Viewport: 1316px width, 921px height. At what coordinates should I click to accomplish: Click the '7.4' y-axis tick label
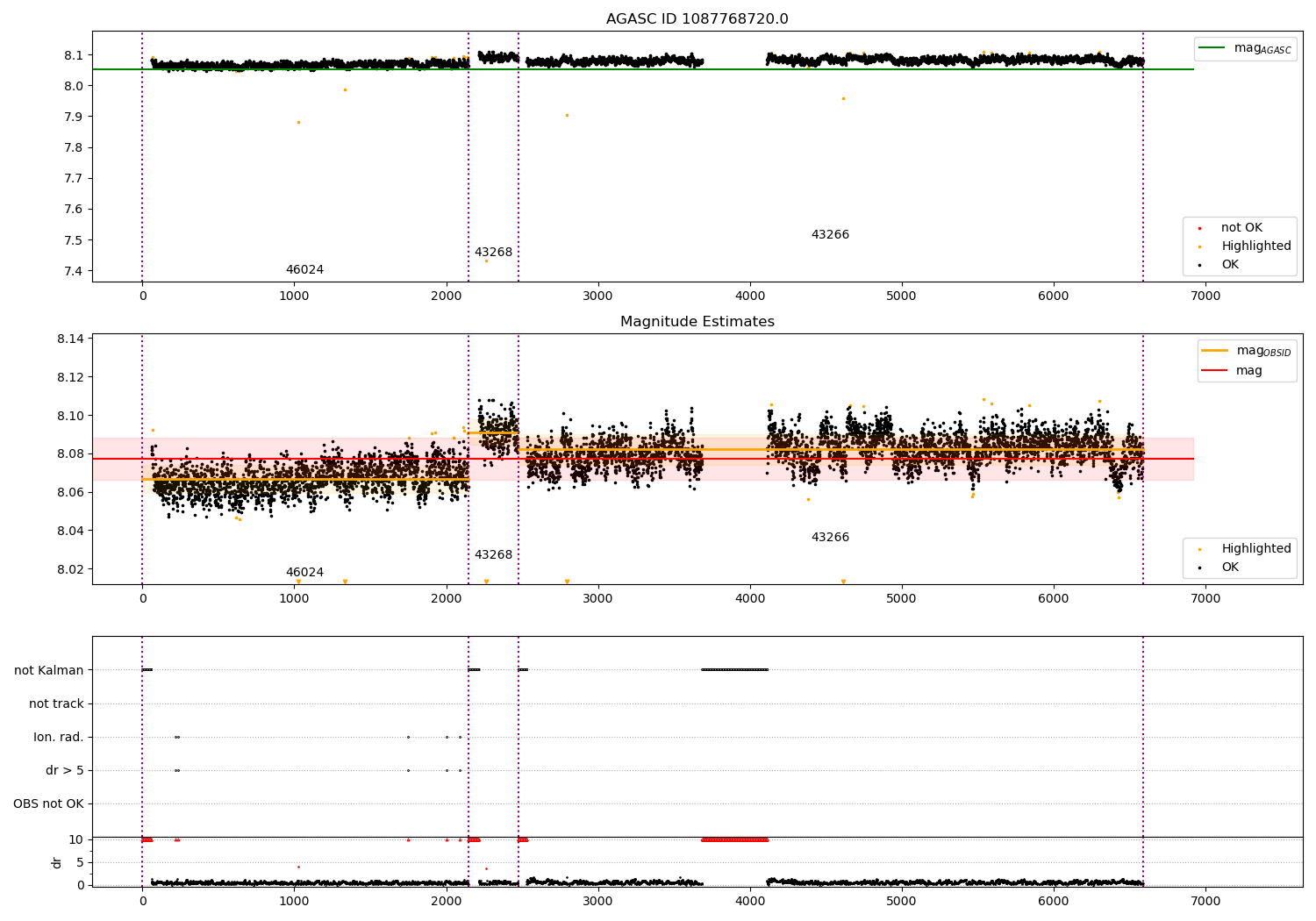pos(75,271)
